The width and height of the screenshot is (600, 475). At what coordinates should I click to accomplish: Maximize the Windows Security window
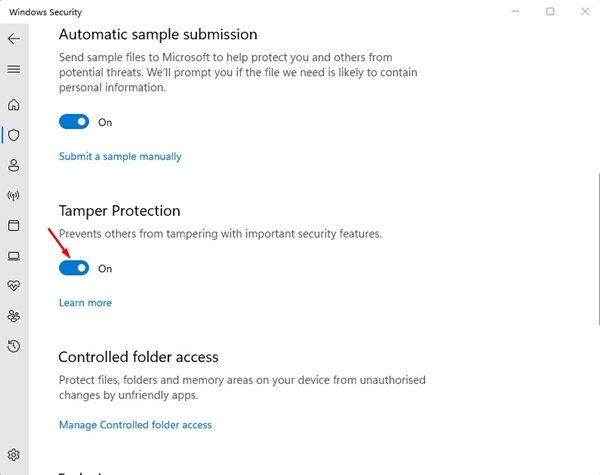click(x=550, y=11)
